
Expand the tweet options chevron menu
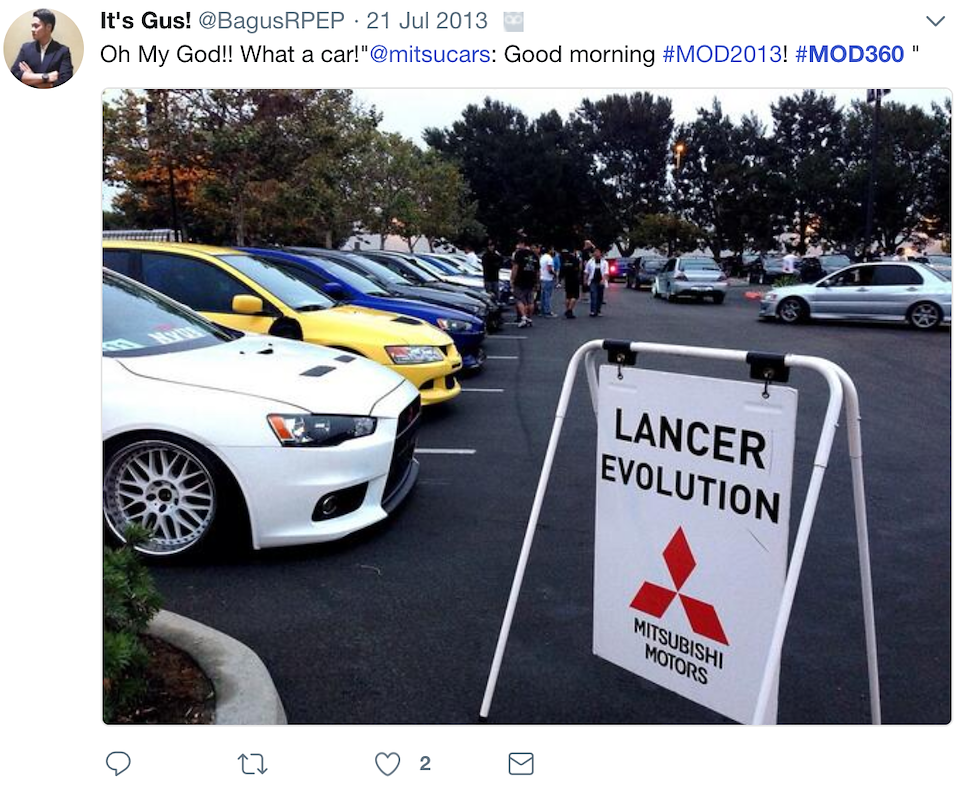click(x=936, y=21)
